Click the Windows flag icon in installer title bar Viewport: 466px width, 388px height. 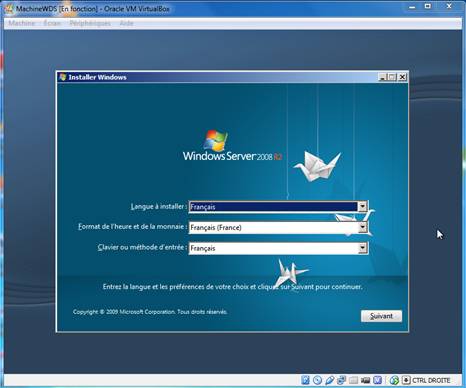coord(63,77)
